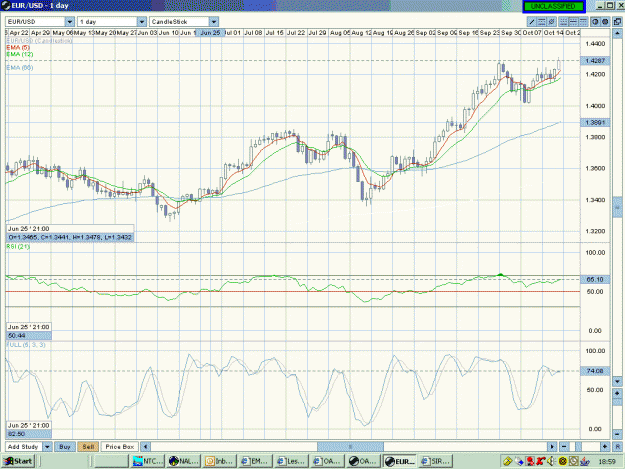Switch to the NTC taskbar window
This screenshot has width=625, height=469.
[x=148, y=461]
